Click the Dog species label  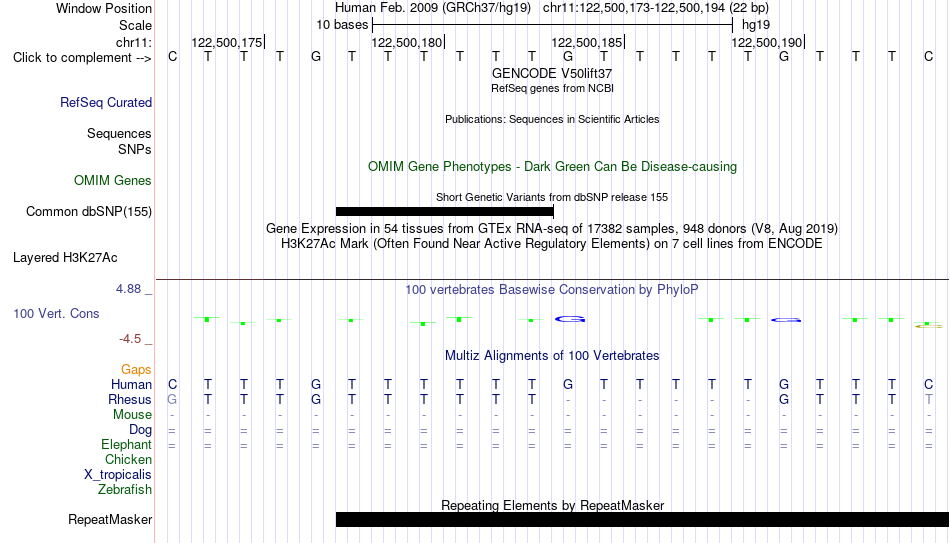[140, 430]
